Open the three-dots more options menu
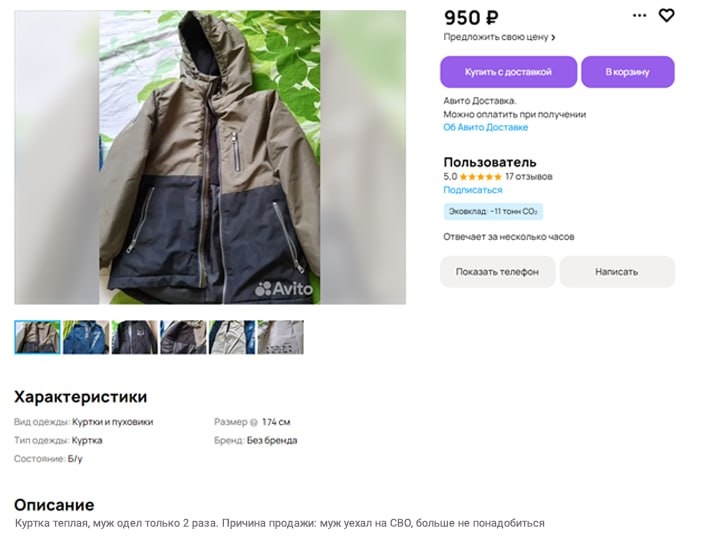Screen dimensions: 706x551 [640, 15]
